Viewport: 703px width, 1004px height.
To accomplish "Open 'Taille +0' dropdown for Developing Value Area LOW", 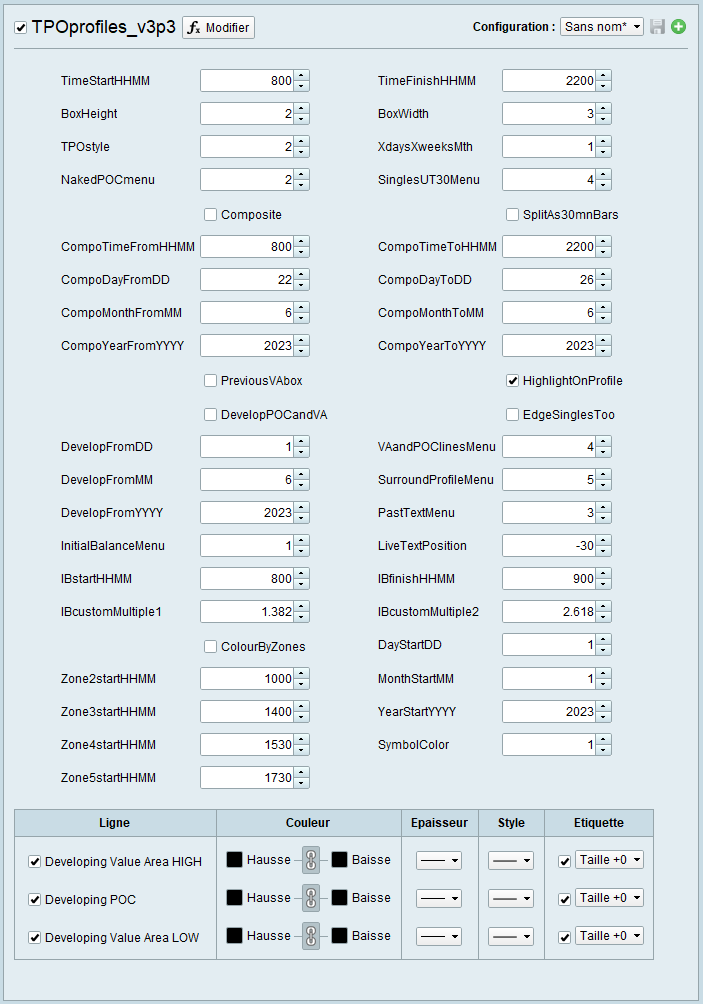I will click(609, 935).
